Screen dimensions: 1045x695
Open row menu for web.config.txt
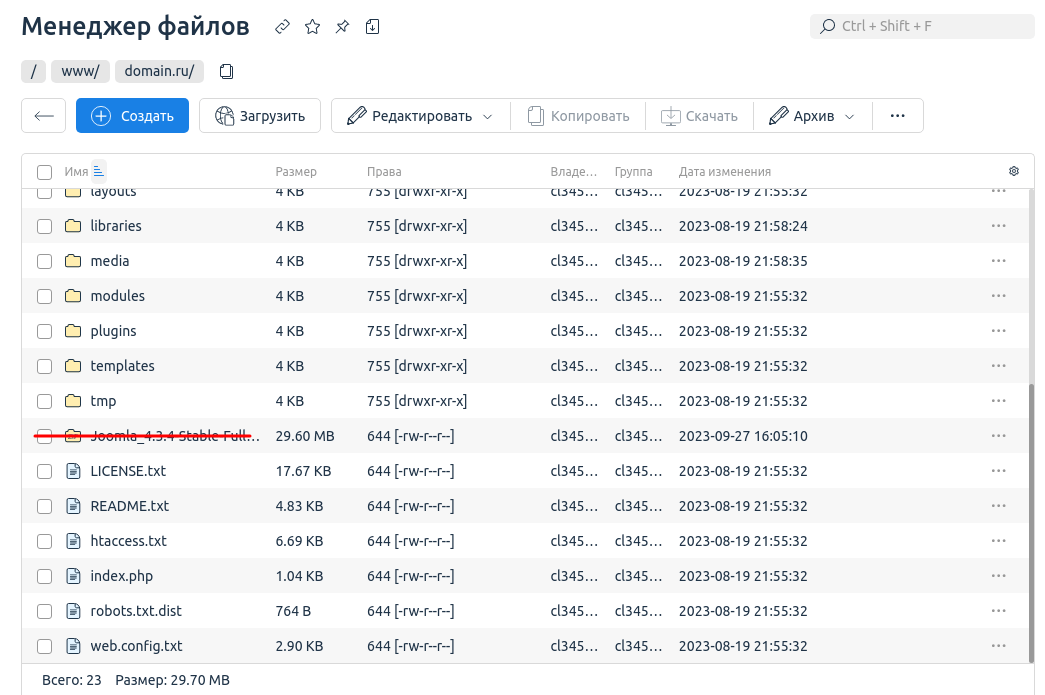click(998, 646)
